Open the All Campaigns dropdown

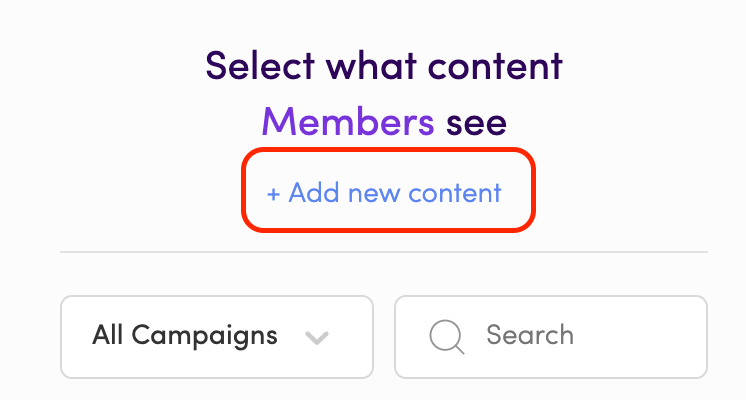217,337
